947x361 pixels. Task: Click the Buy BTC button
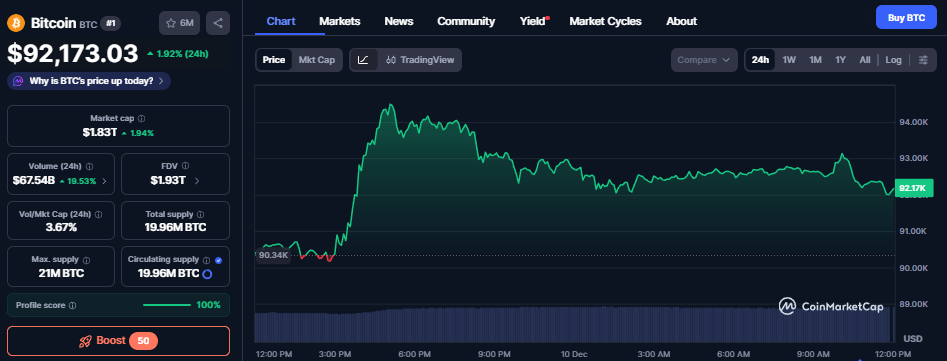pyautogui.click(x=907, y=18)
